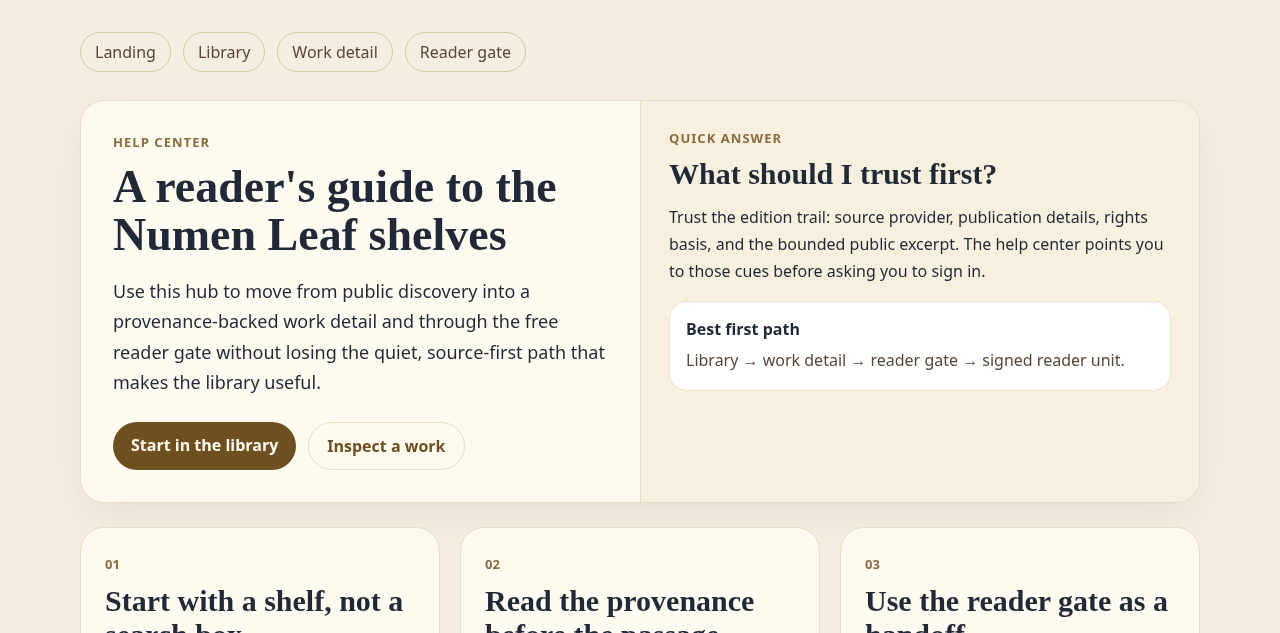The width and height of the screenshot is (1280, 633).
Task: Click the reader's guide main heading
Action: coord(335,211)
